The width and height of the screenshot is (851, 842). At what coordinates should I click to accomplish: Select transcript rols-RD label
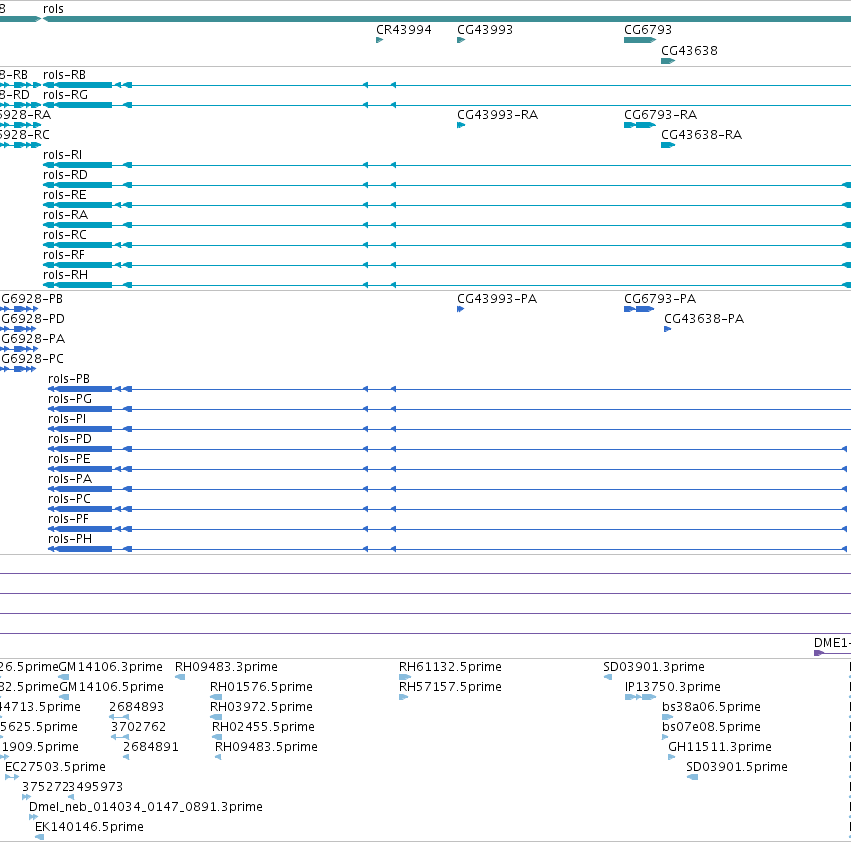(x=65, y=175)
